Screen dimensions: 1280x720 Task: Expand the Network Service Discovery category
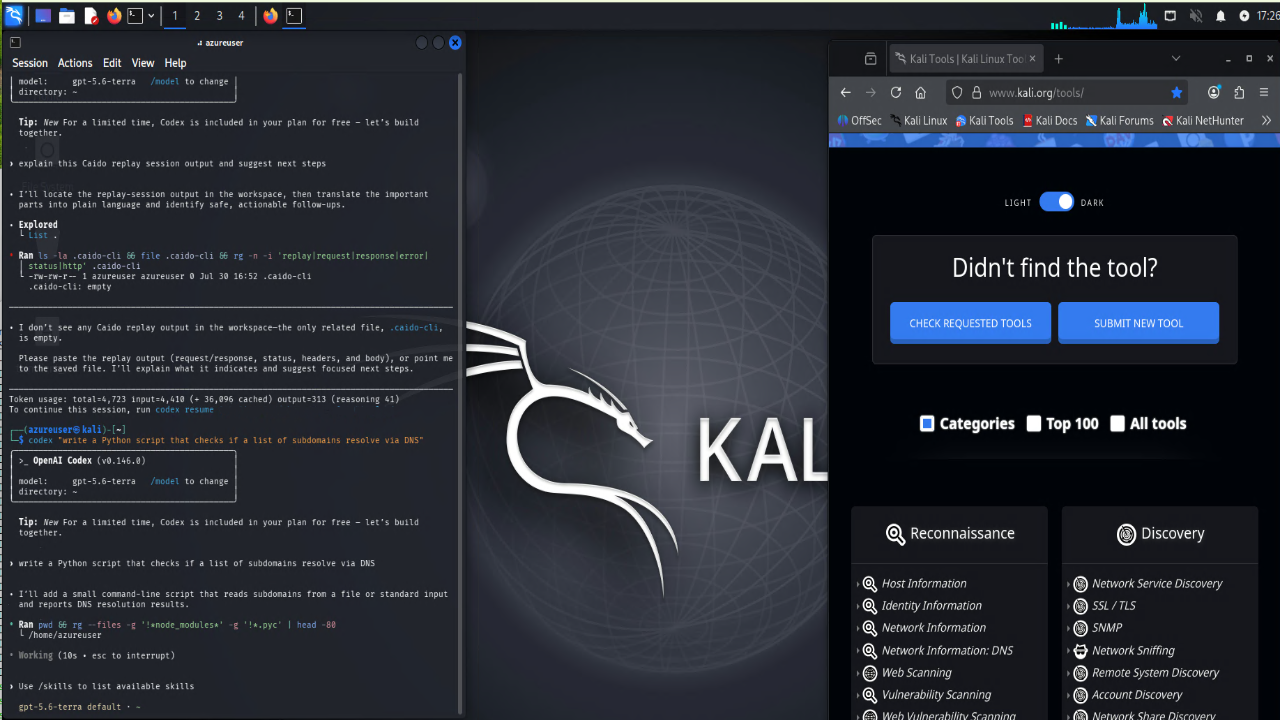pyautogui.click(x=1144, y=583)
